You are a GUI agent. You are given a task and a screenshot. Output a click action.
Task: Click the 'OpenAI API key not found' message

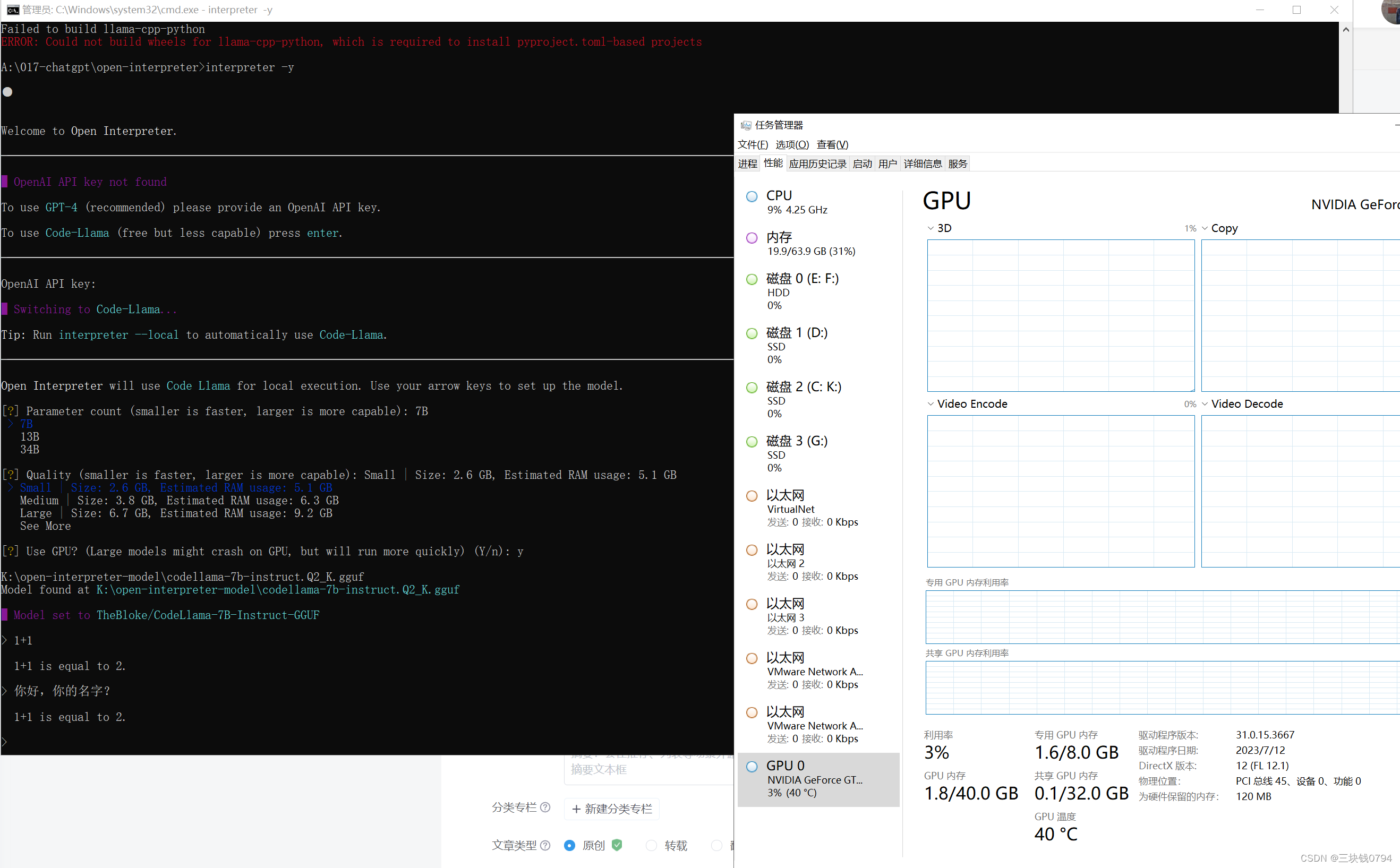point(90,182)
